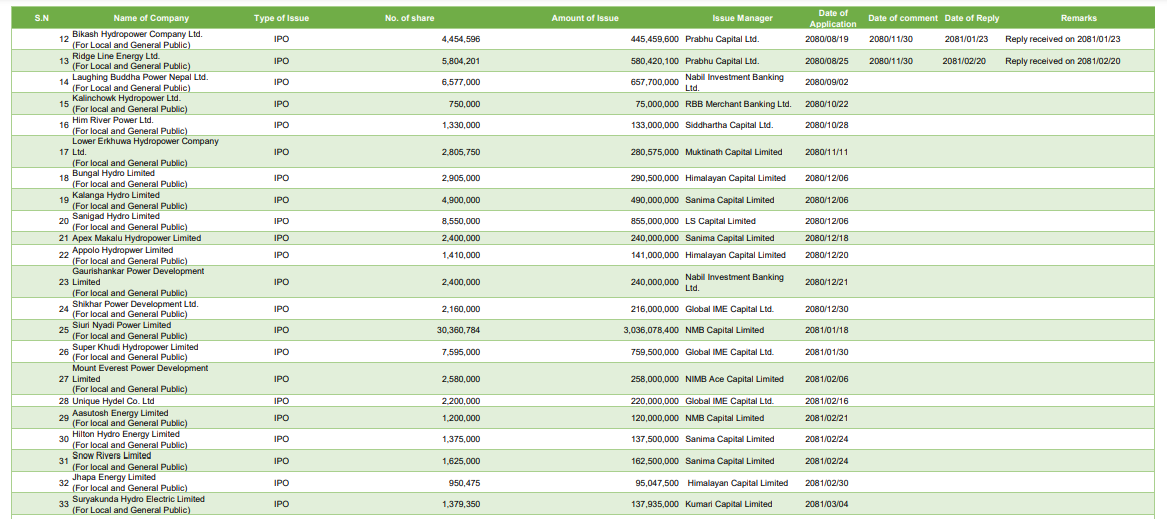
Task: Select Kalanga Hydro Limited name cell
Action: tap(130, 200)
